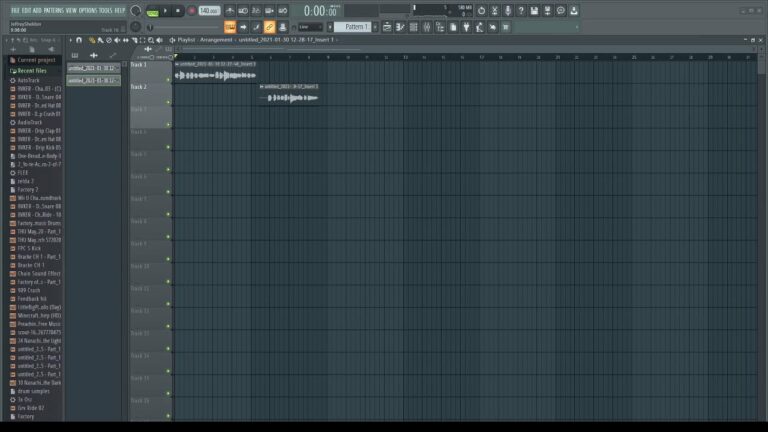The height and width of the screenshot is (432, 768).
Task: Open the Plugin picker plug icon
Action: [x=466, y=27]
